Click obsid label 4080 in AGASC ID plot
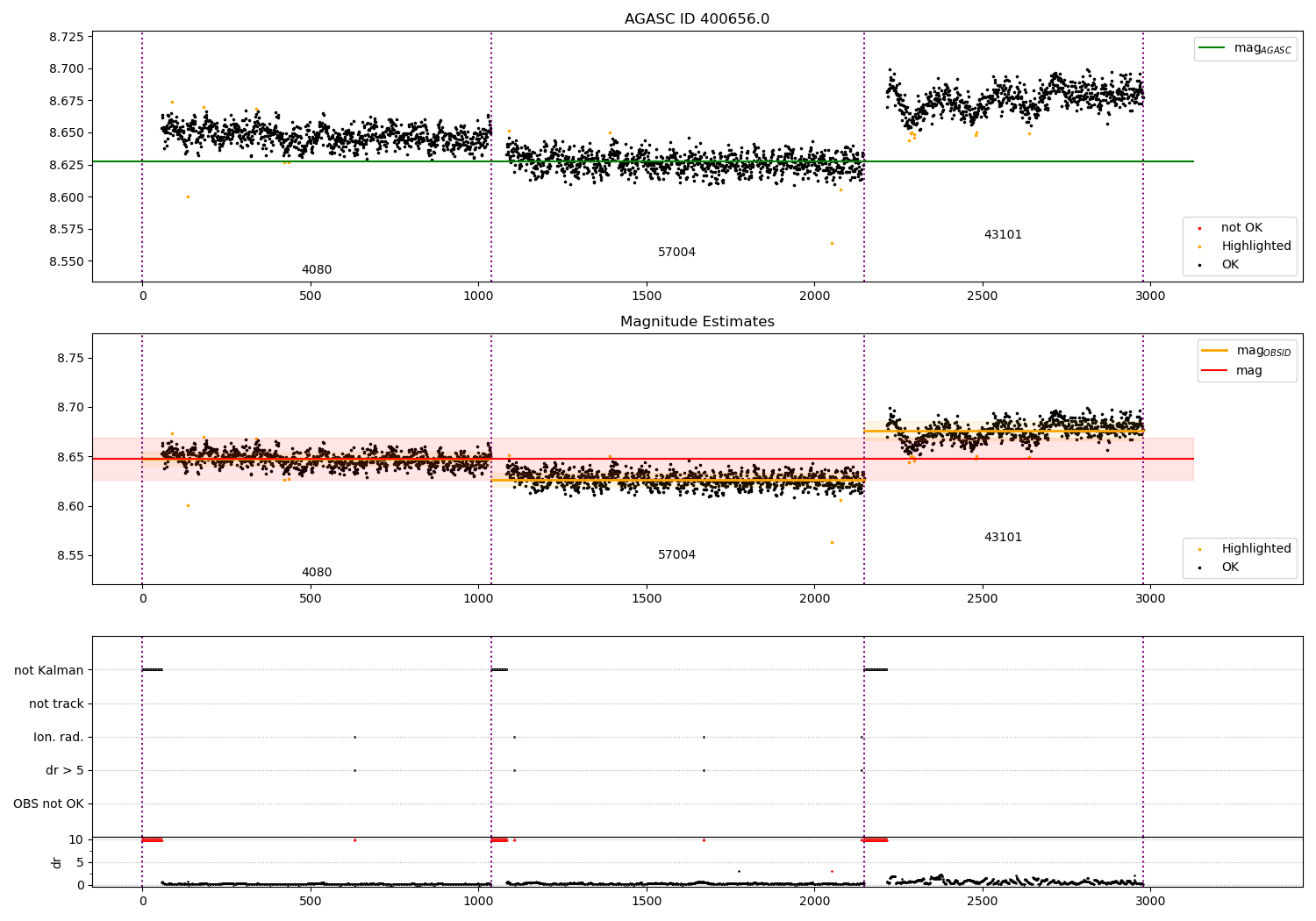This screenshot has height=921, width=1316. click(x=317, y=270)
